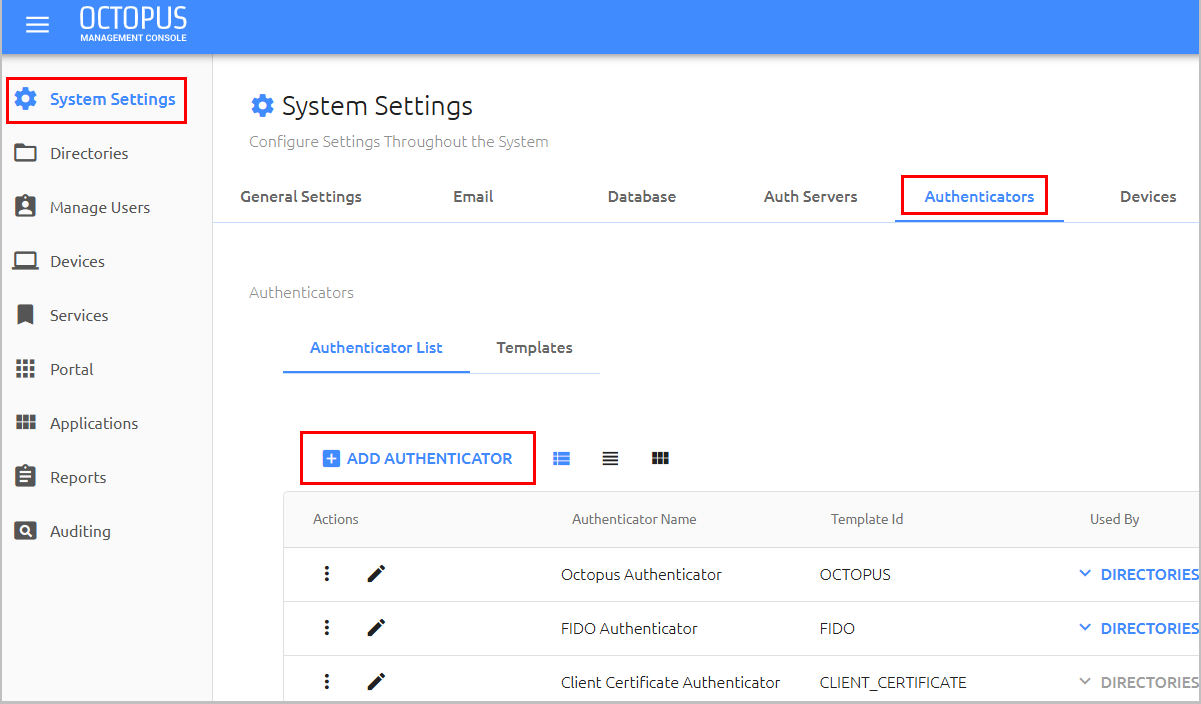Click the gear icon beside System Settings heading
1201x704 pixels.
(262, 106)
